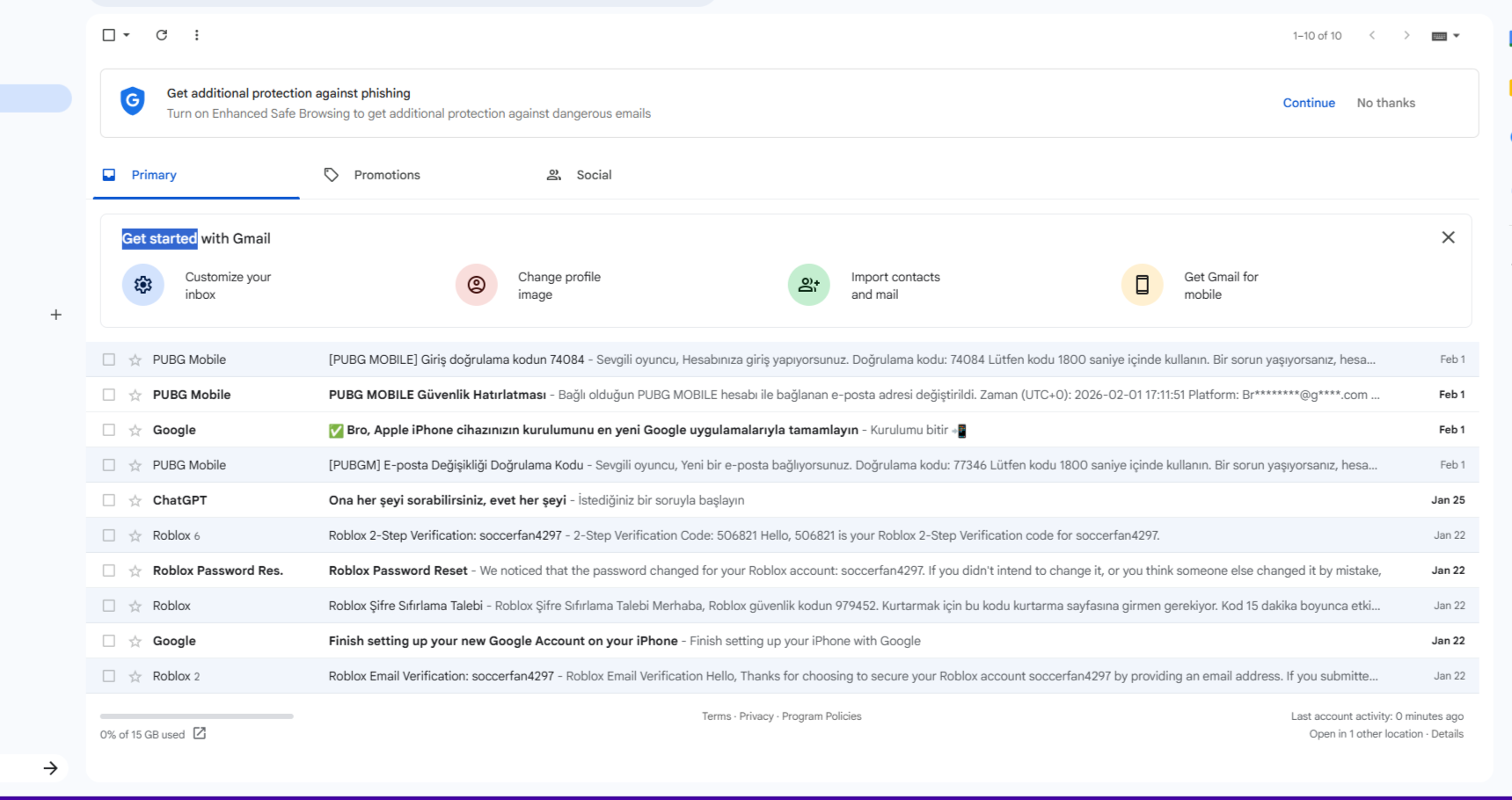The height and width of the screenshot is (800, 1512).
Task: Check the Roblox Password Reset email checkbox
Action: (x=109, y=571)
